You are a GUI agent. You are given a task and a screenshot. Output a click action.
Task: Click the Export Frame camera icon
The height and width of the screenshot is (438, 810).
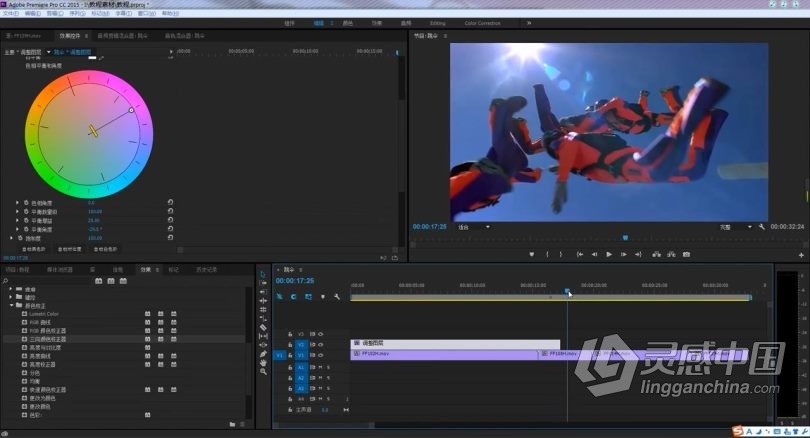click(x=686, y=254)
